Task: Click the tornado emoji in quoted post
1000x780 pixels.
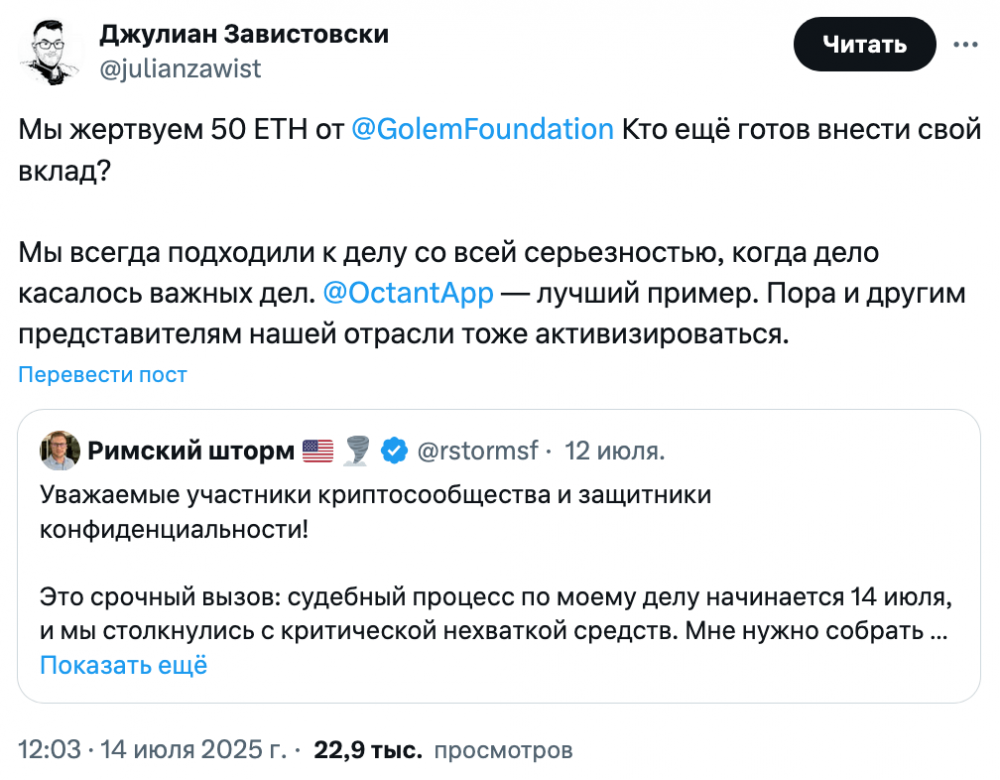Action: click(x=357, y=452)
